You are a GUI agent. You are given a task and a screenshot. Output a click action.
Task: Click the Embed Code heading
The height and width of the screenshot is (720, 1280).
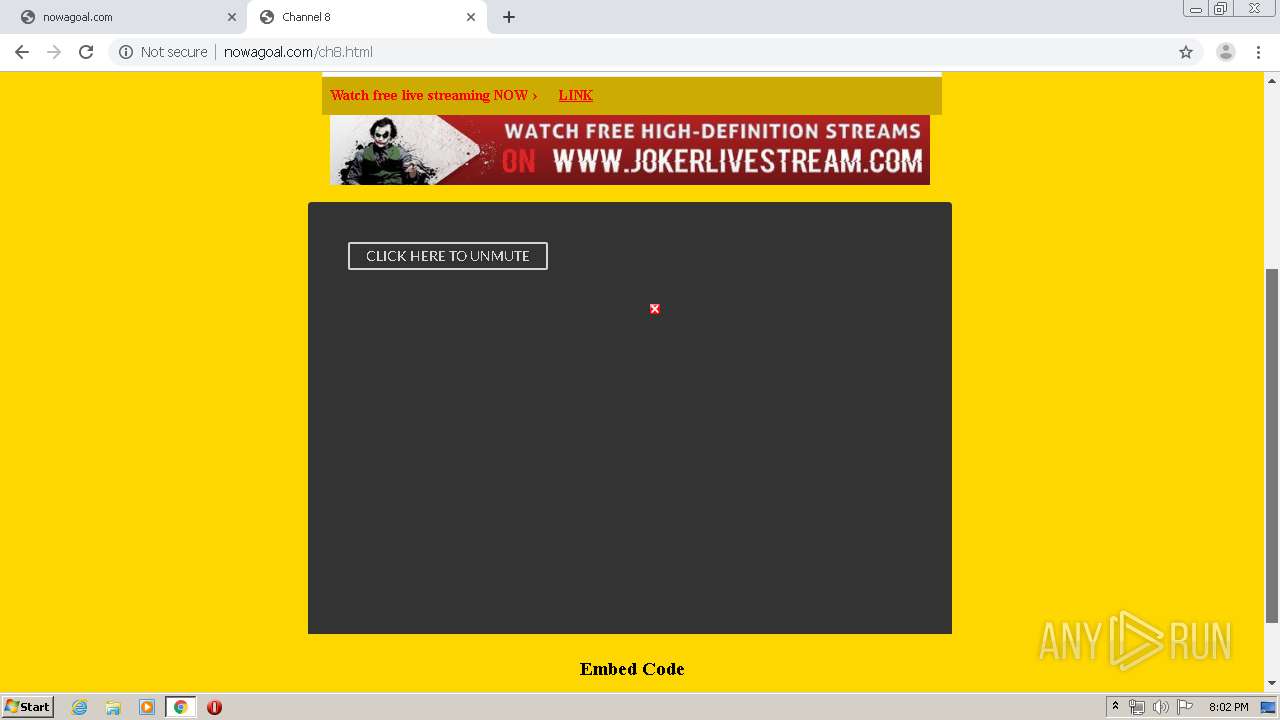[x=632, y=669]
